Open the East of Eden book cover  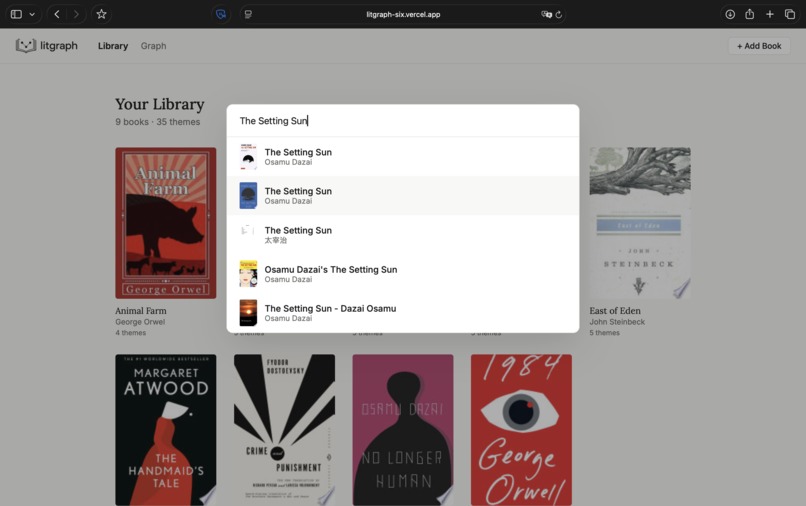pos(640,223)
